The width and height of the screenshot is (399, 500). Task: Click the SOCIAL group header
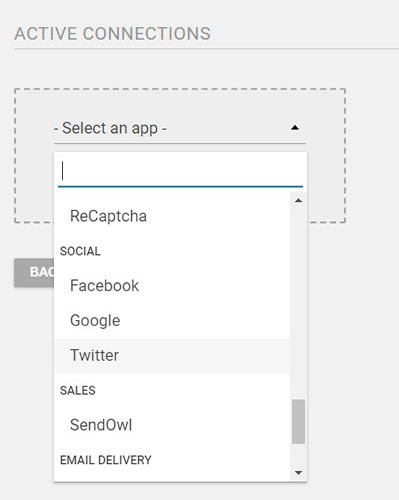coord(80,251)
